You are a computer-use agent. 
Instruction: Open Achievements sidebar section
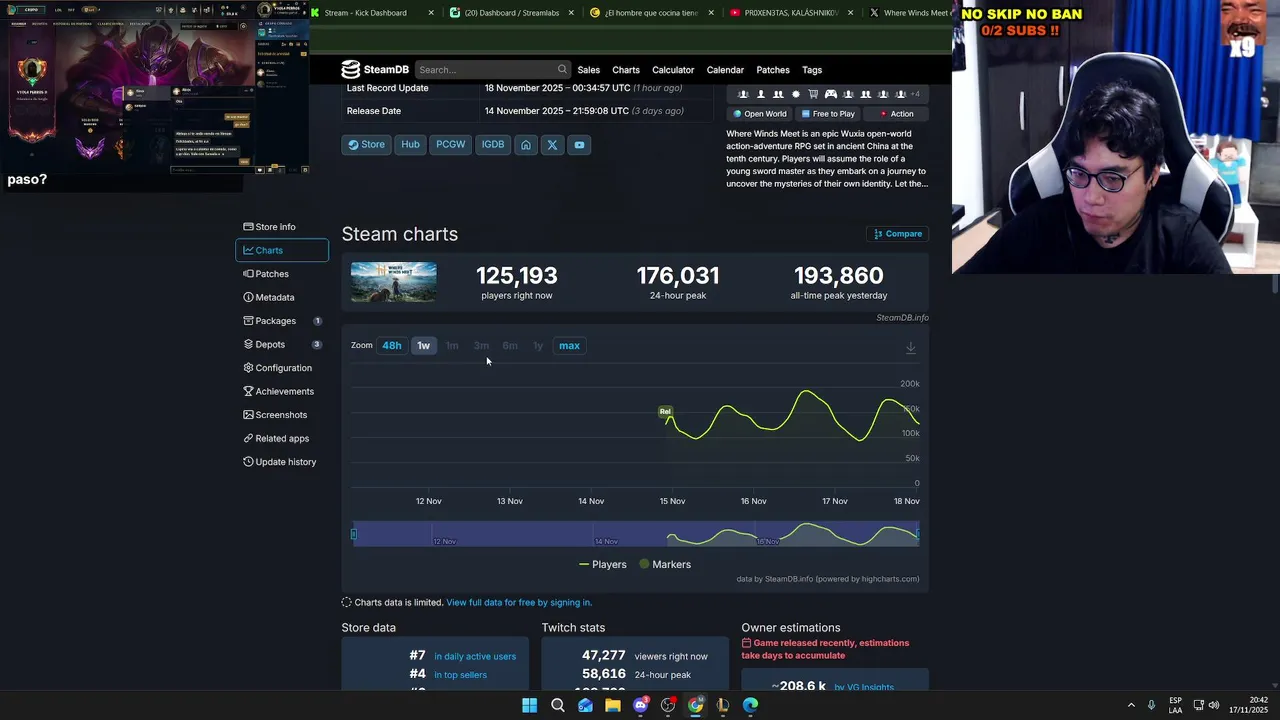[x=282, y=391]
